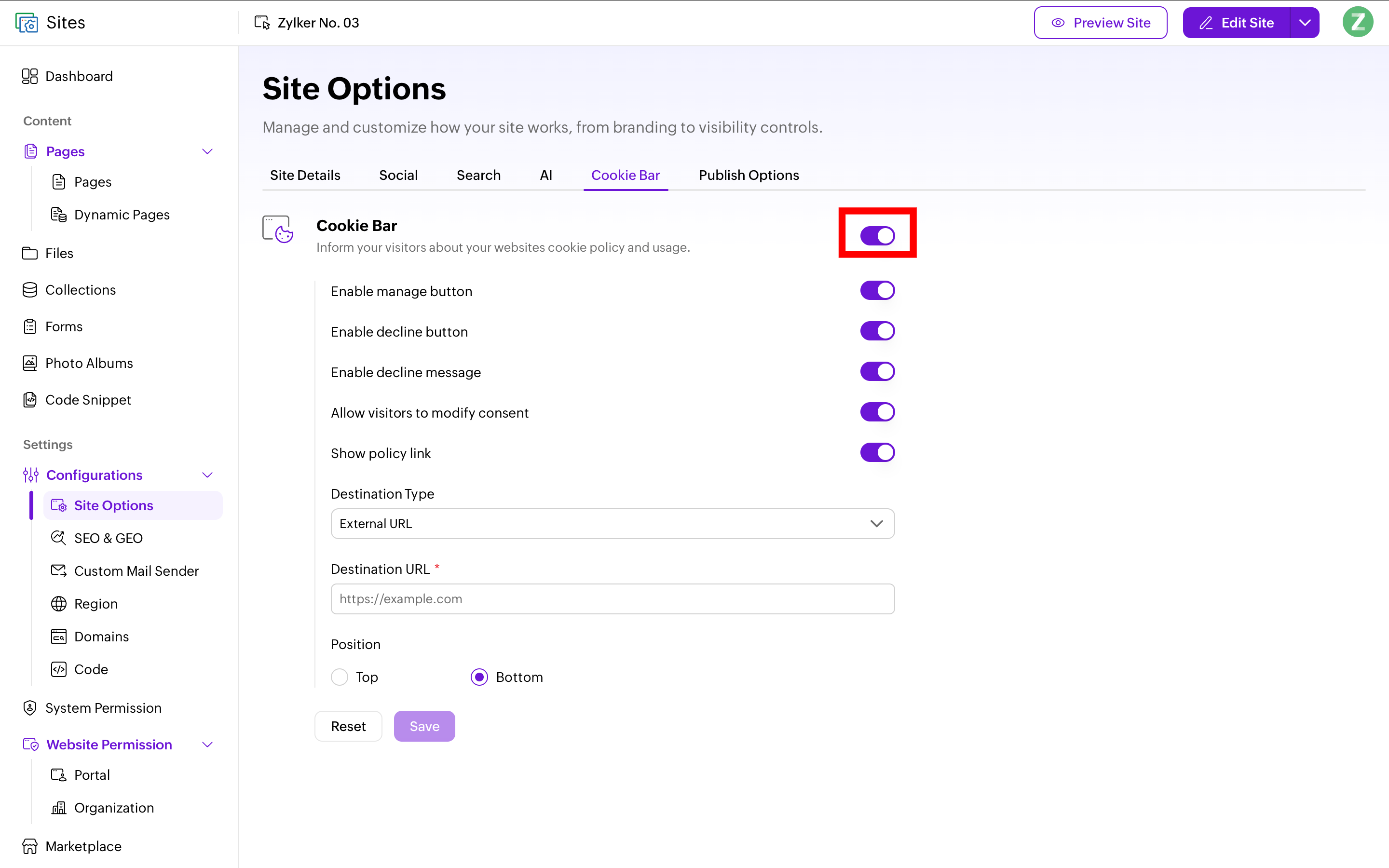Select the Files folder icon
This screenshot has height=868, width=1389.
click(30, 253)
